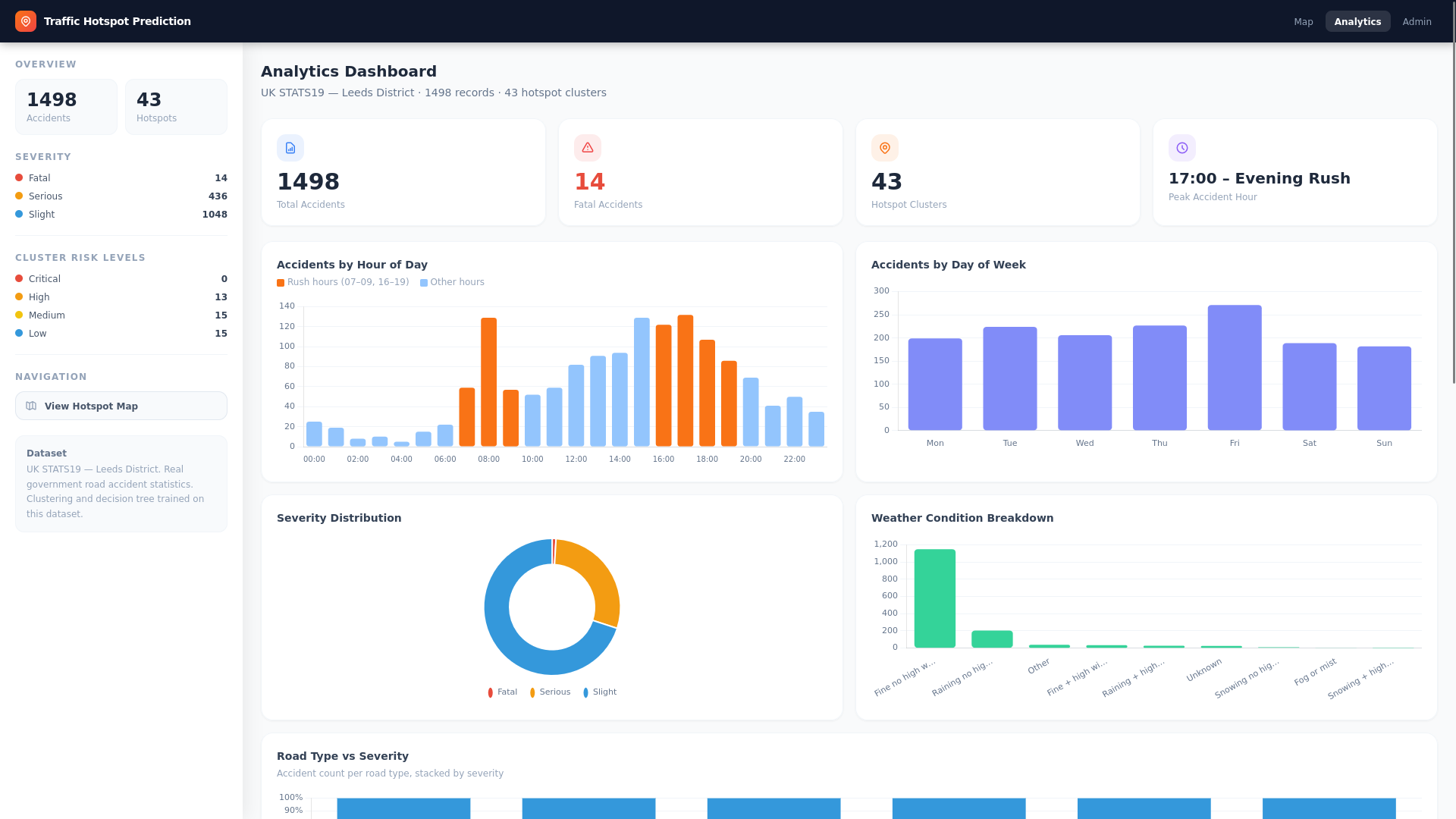
Task: Click Traffic Hotspot Prediction title link
Action: coord(118,21)
